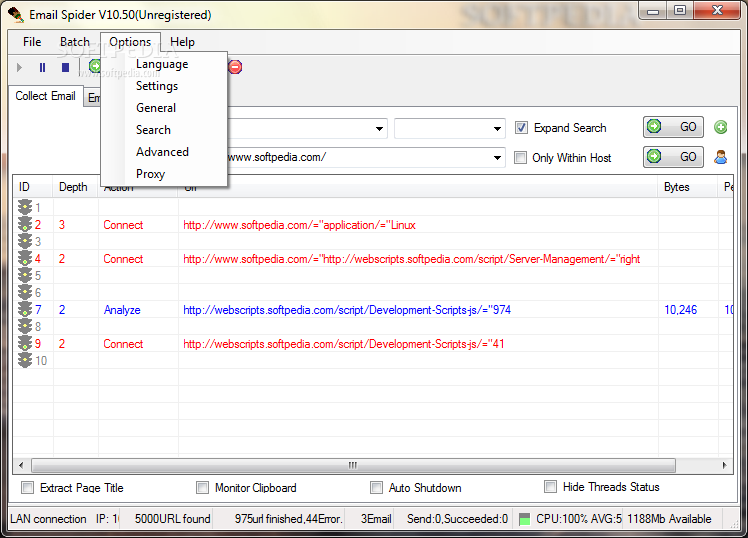Click the scrollbar left arrow
The width and height of the screenshot is (748, 538).
point(21,465)
